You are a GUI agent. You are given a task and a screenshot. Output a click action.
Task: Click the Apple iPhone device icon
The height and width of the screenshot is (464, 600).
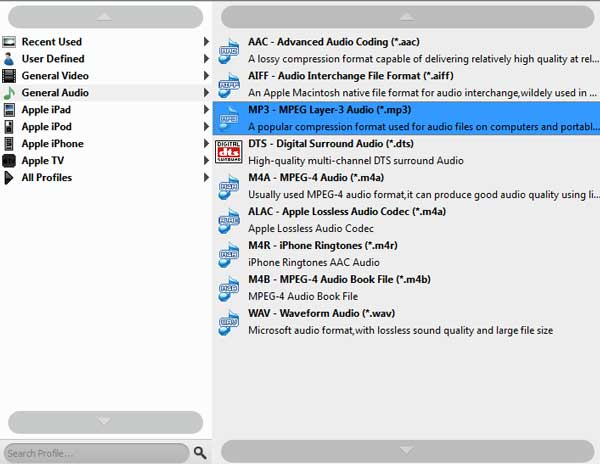(9, 144)
